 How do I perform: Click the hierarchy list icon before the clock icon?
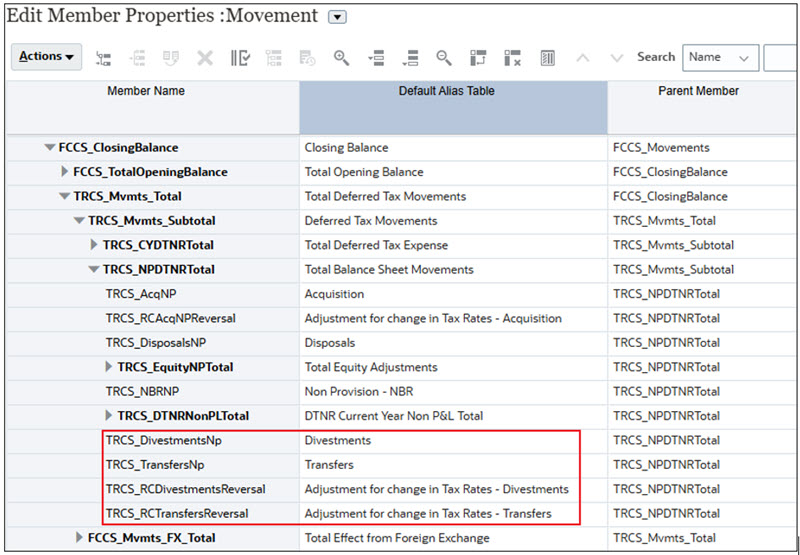click(273, 58)
